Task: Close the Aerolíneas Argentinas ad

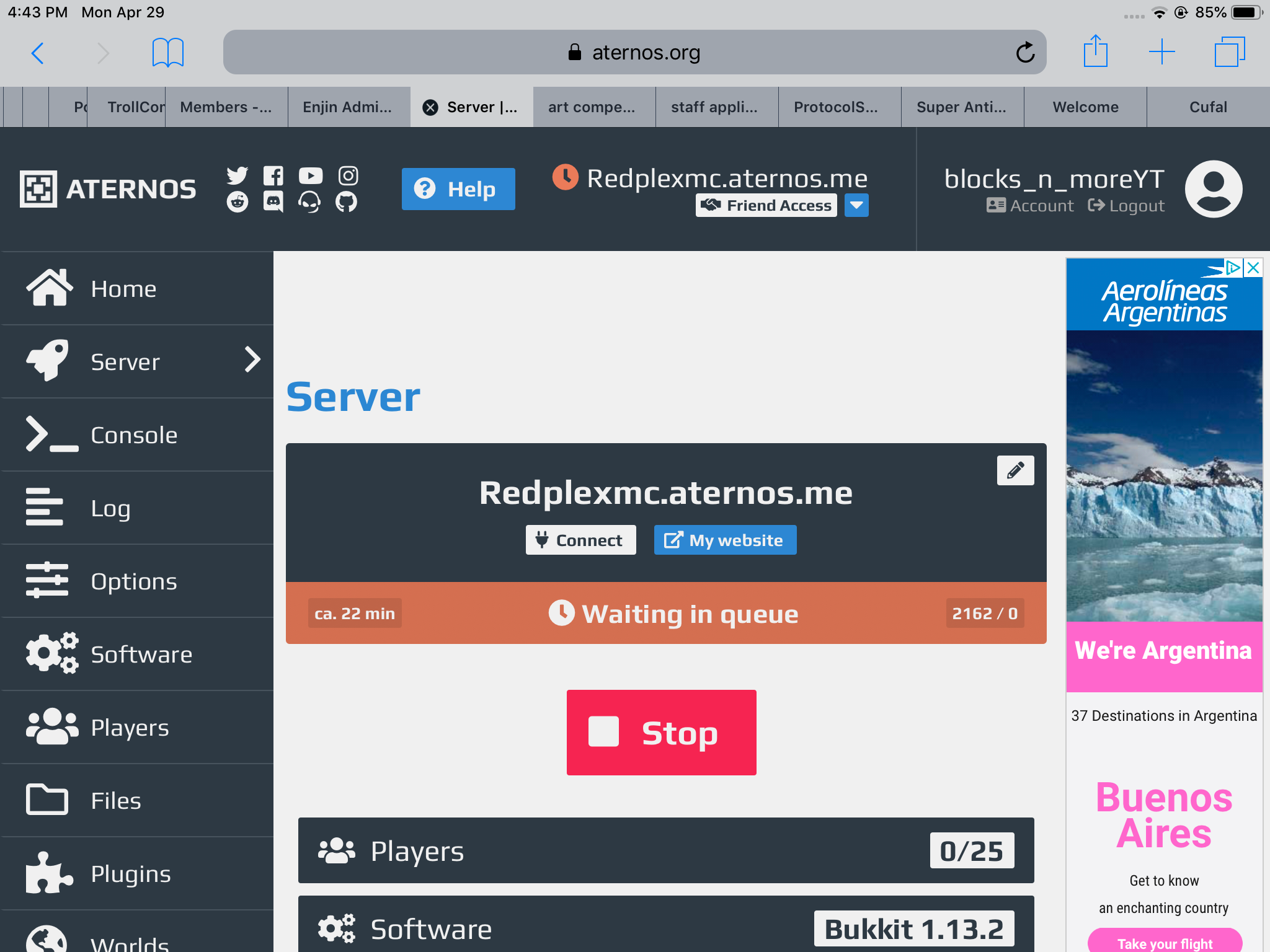Action: [x=1253, y=268]
